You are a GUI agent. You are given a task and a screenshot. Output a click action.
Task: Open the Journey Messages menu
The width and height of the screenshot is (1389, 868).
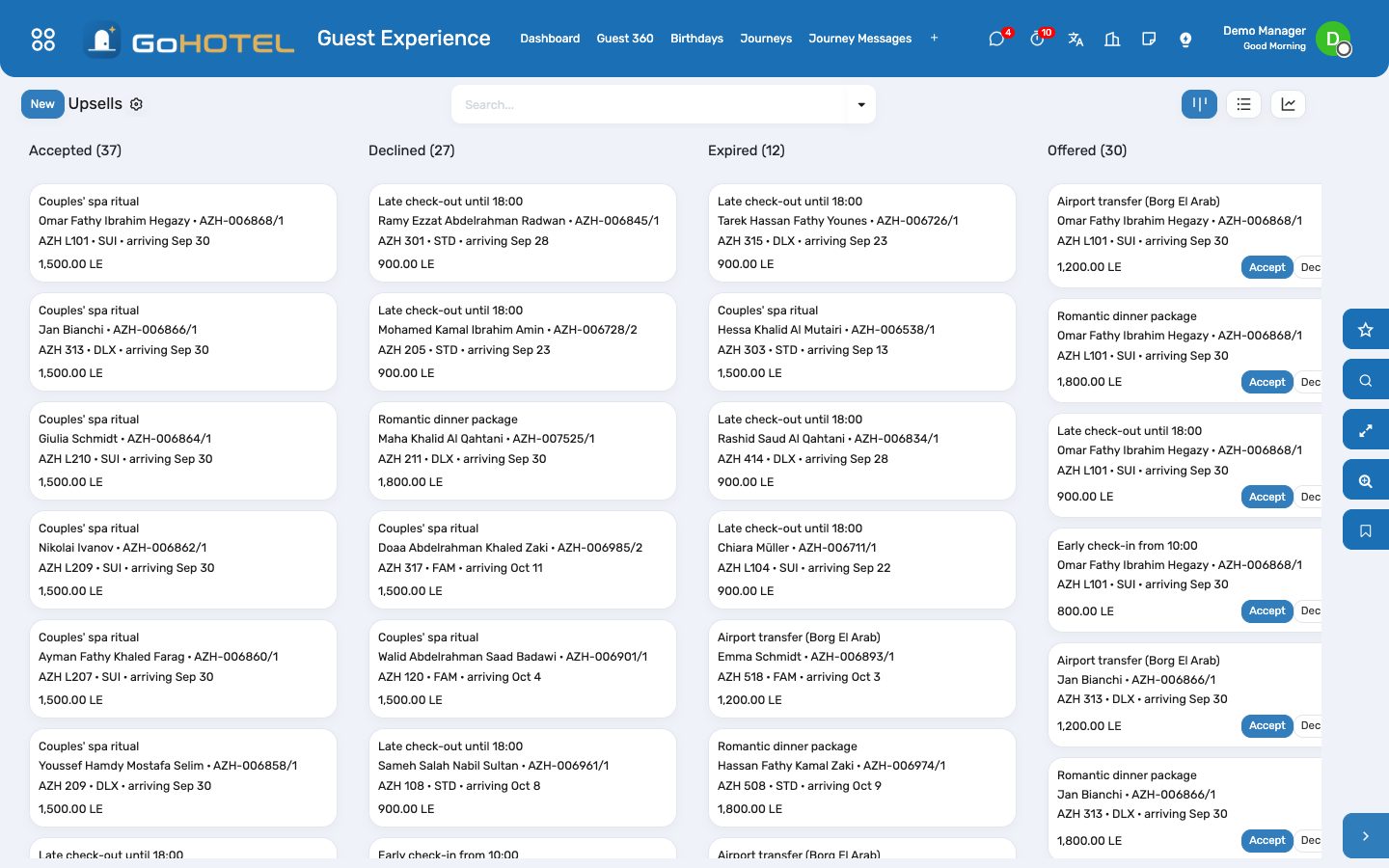[x=859, y=39]
